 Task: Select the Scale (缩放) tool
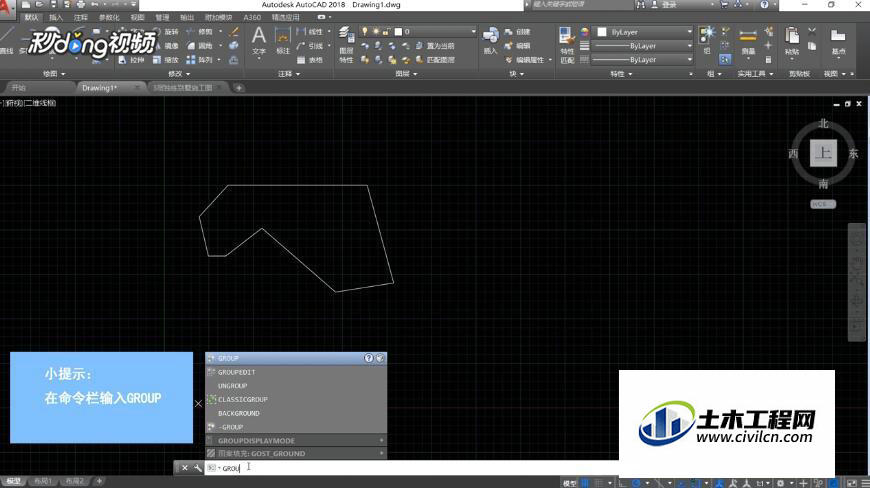166,60
